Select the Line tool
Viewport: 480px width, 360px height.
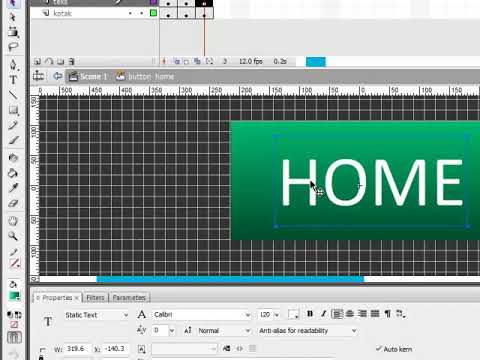pos(13,95)
